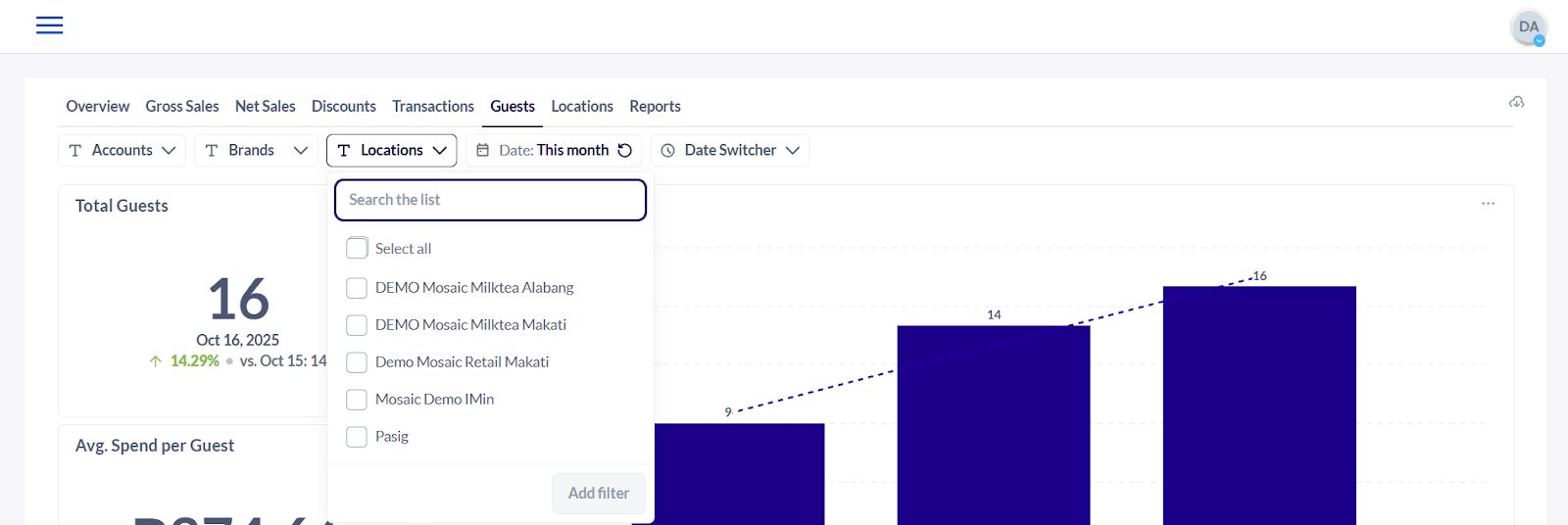This screenshot has height=525, width=1568.
Task: Reset the date filter with refresh icon
Action: coord(624,150)
